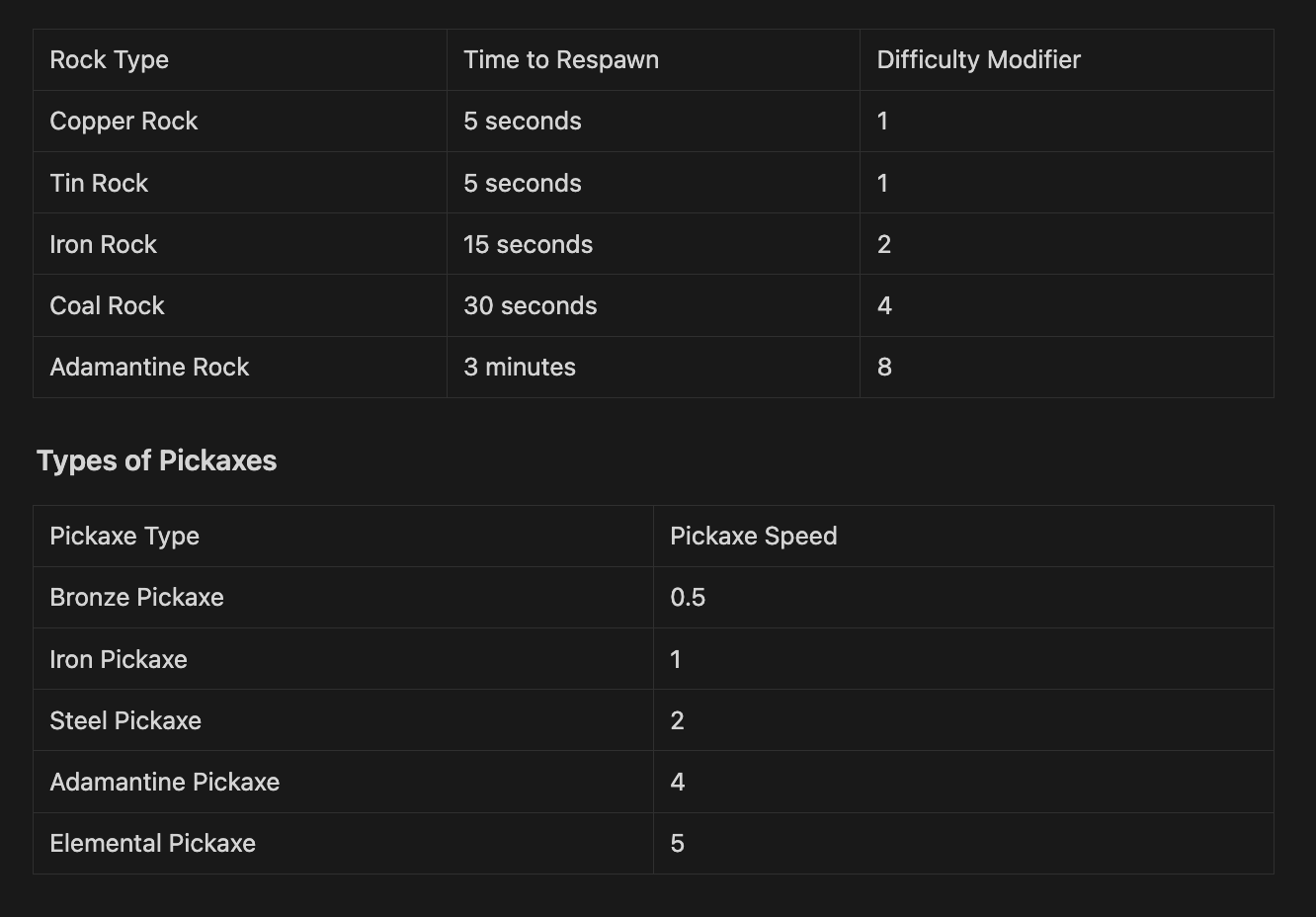Click the "Types of Pickaxes" heading

156,460
